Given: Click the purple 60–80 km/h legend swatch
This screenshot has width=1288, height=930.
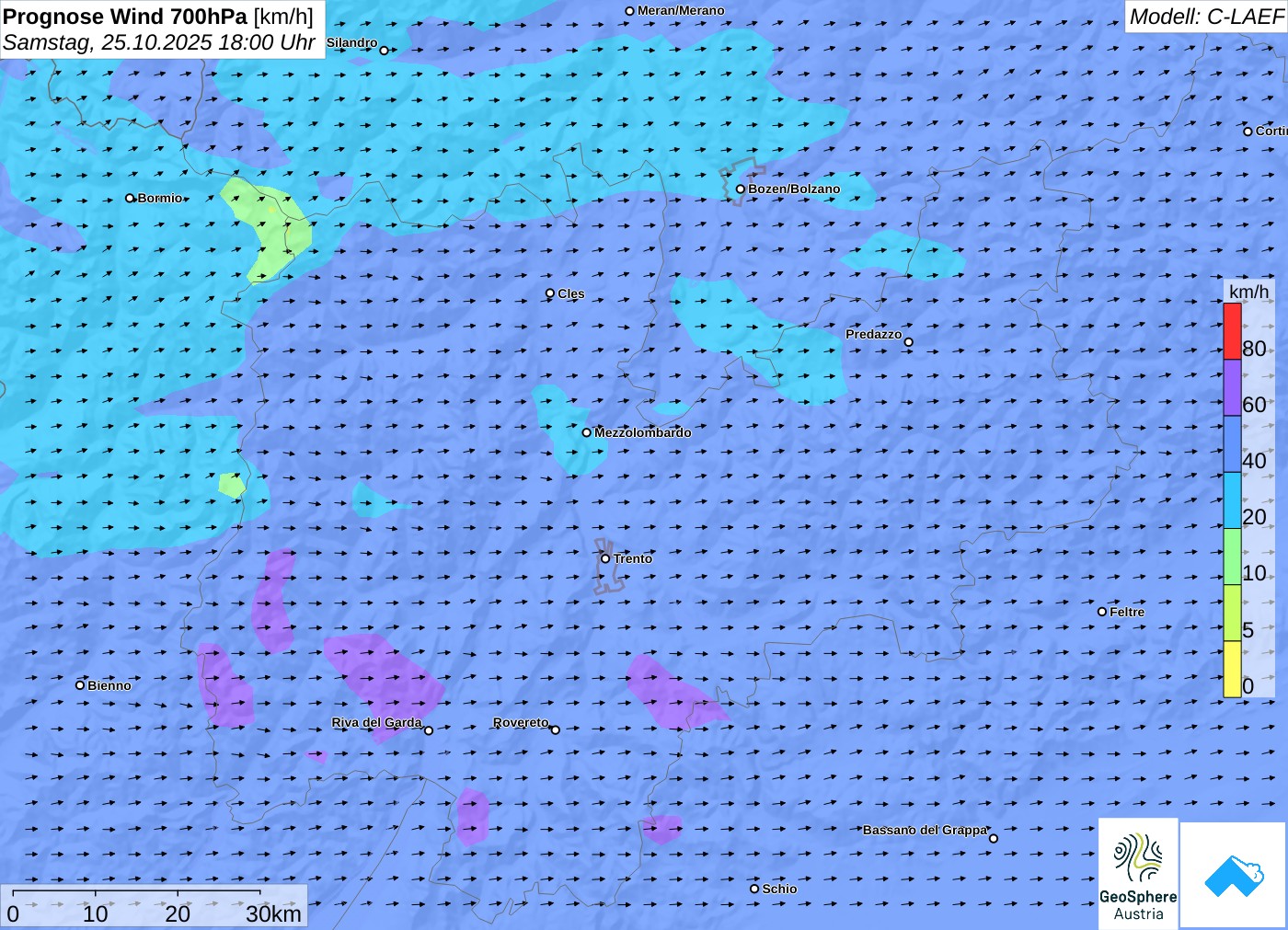Looking at the screenshot, I should point(1232,388).
